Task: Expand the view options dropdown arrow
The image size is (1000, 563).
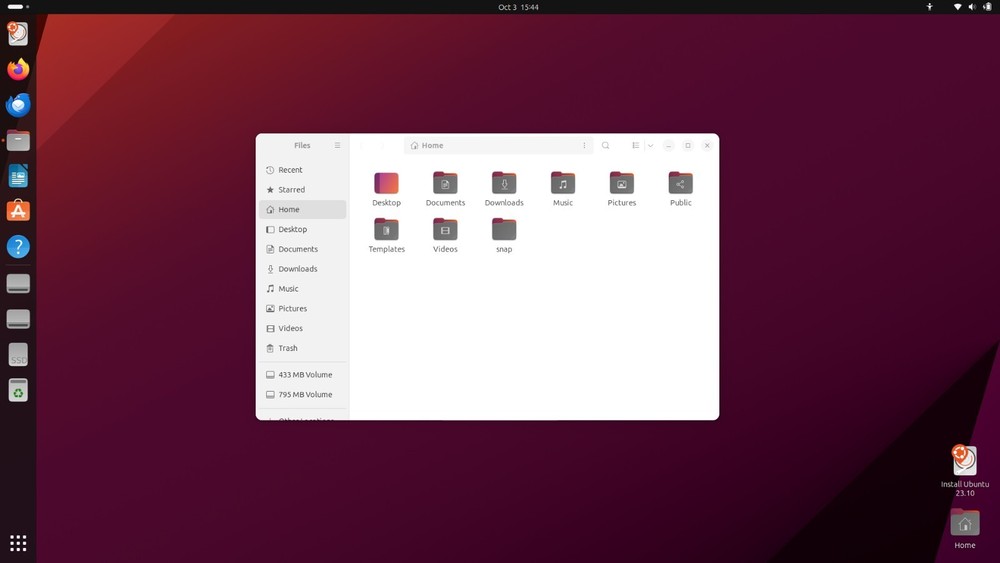Action: [651, 145]
